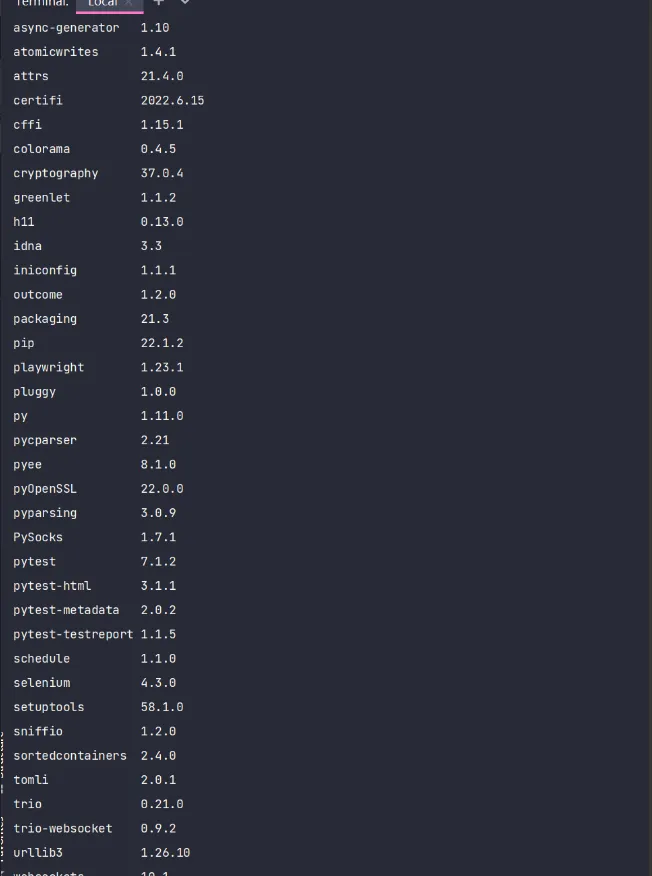The image size is (652, 876).
Task: Click the trio-websocket package name
Action: pos(63,829)
